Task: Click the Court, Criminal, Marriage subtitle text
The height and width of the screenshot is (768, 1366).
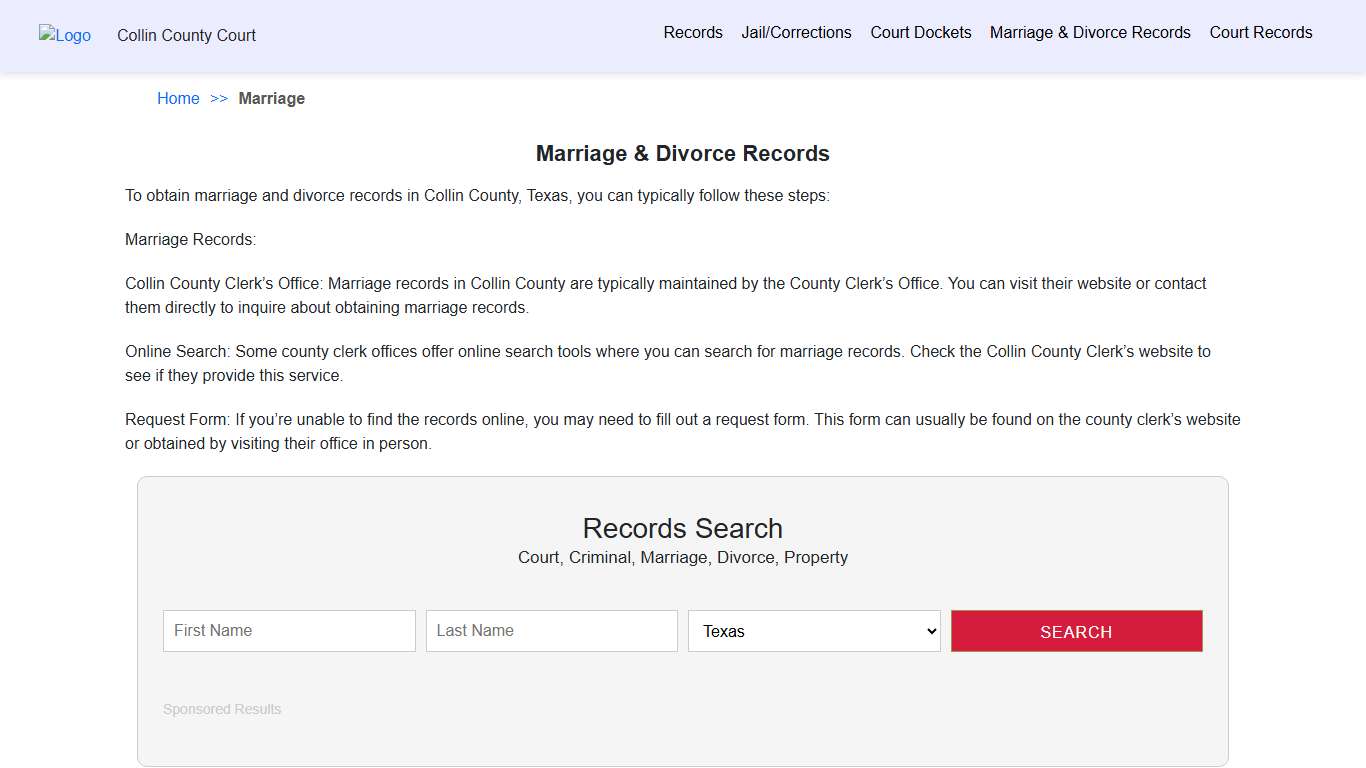Action: (x=683, y=557)
